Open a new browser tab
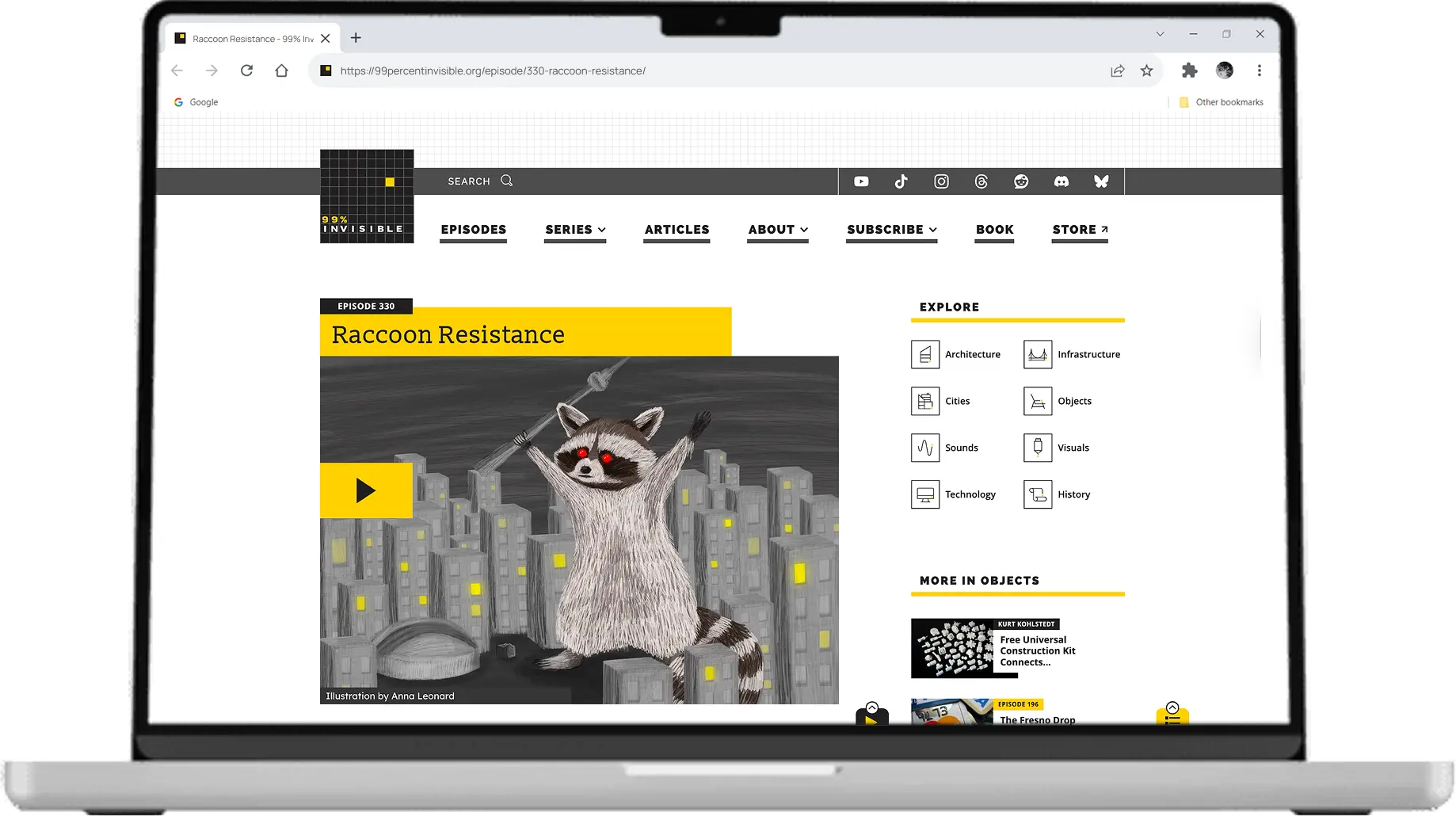This screenshot has width=1456, height=816. (356, 38)
